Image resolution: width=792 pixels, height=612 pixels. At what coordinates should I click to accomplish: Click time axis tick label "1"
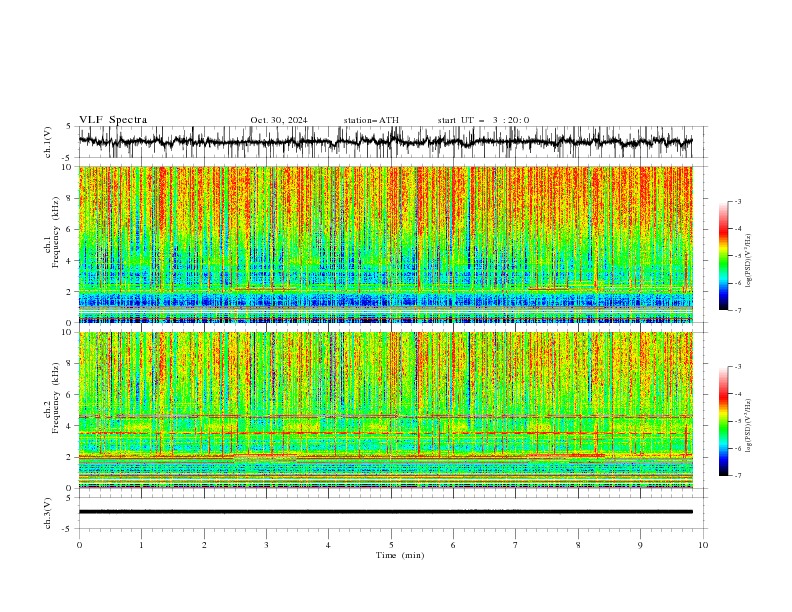pos(141,545)
